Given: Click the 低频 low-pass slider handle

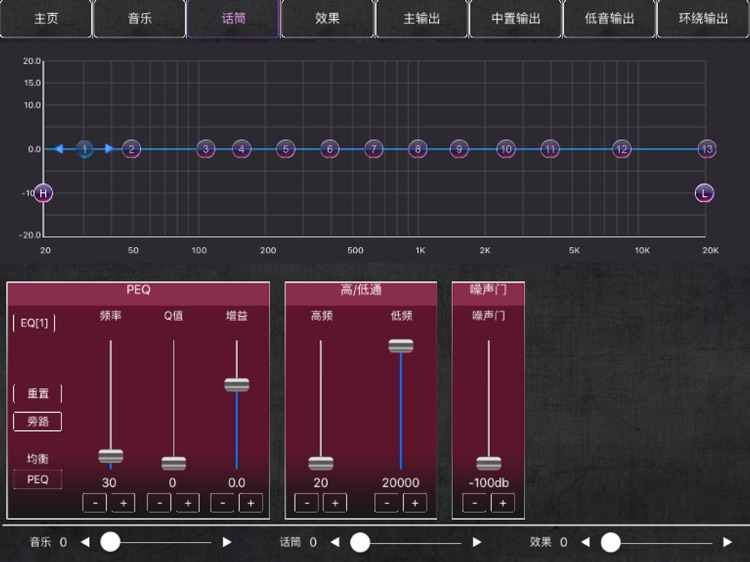Looking at the screenshot, I should coord(401,346).
